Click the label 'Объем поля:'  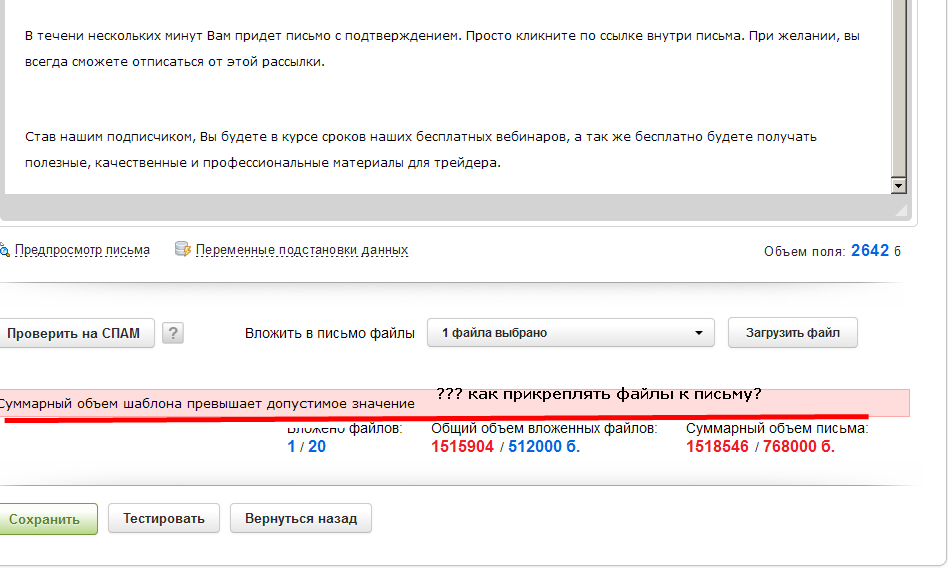tap(804, 252)
